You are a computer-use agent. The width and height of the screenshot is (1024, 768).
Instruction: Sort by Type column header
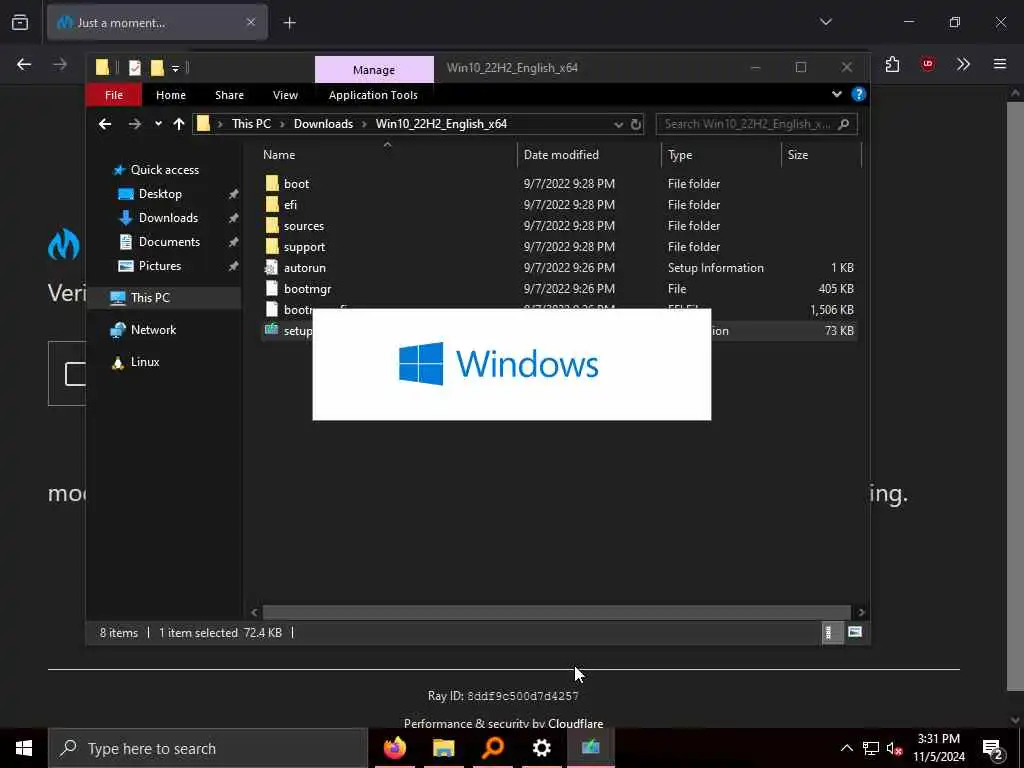click(x=680, y=155)
